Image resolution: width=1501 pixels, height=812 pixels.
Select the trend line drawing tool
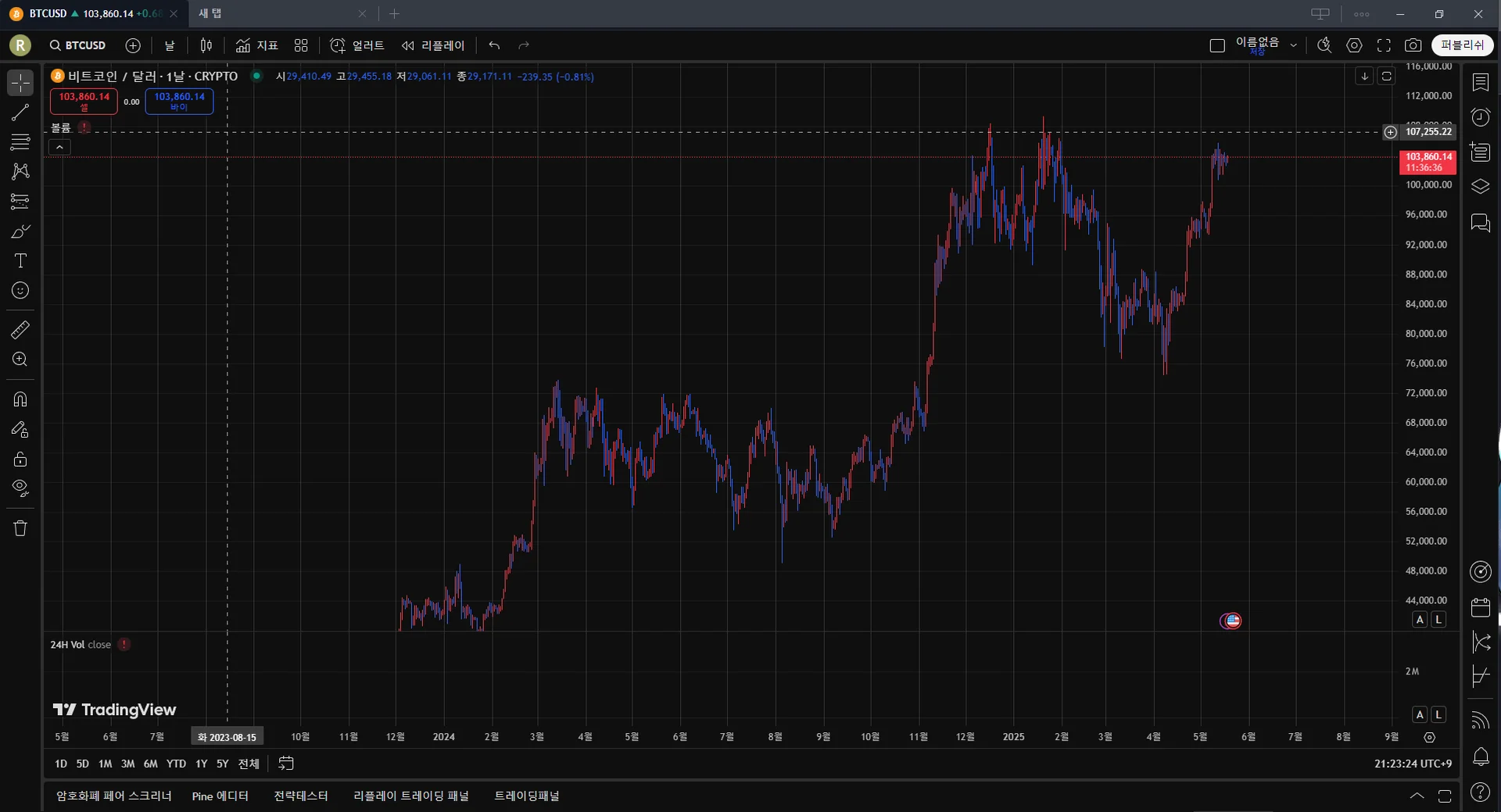pyautogui.click(x=20, y=113)
